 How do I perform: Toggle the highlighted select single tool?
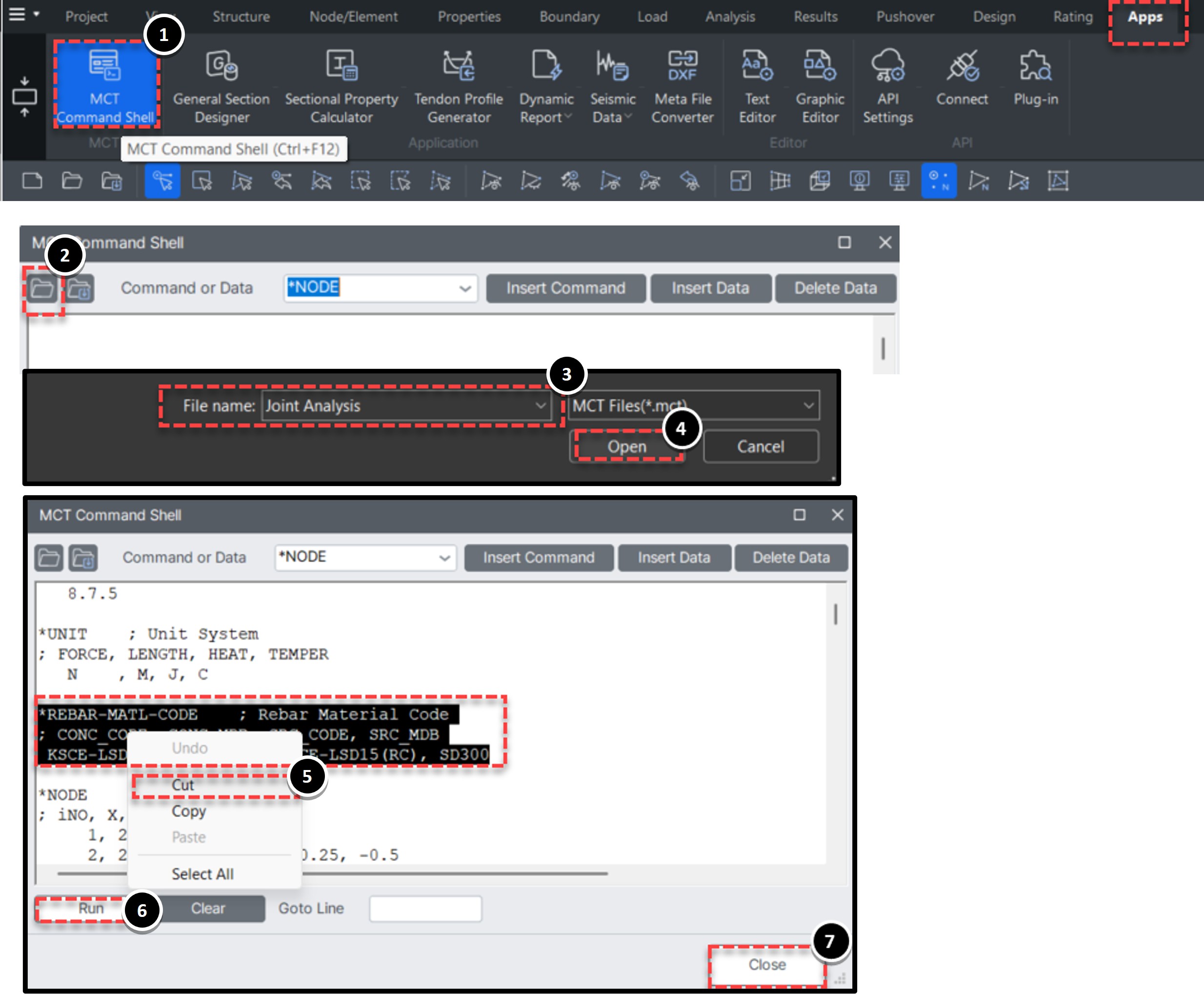[162, 182]
